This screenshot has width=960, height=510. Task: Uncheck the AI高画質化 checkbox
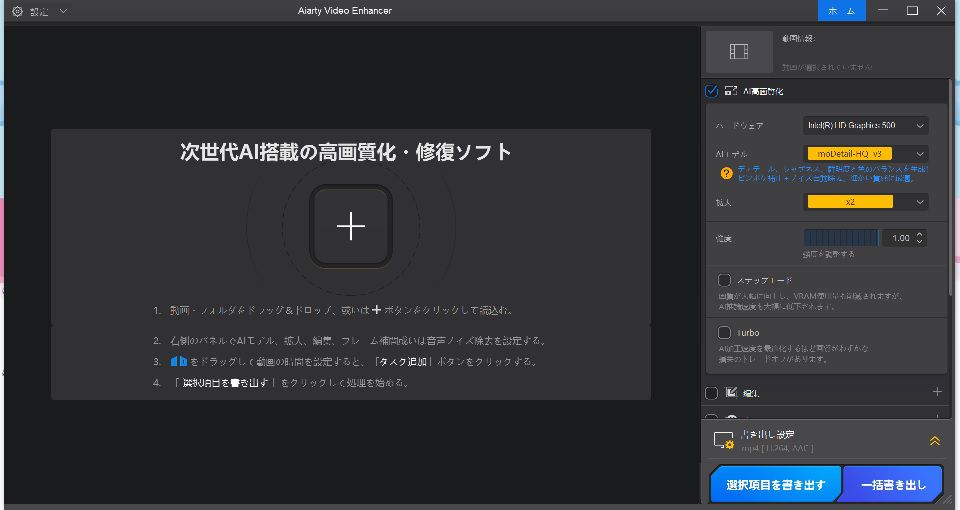click(x=711, y=91)
